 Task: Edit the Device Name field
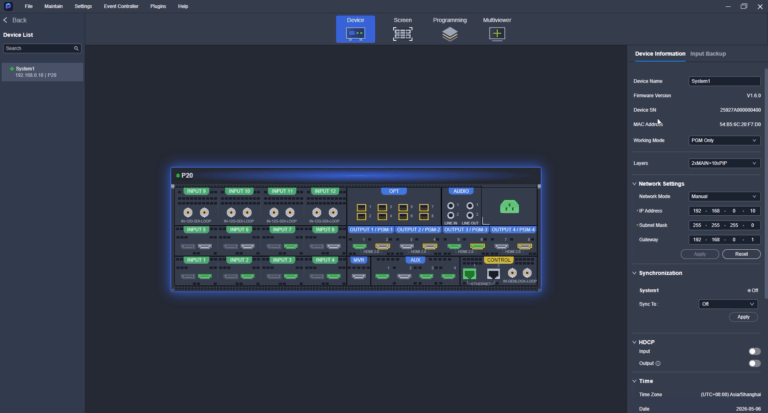(724, 81)
